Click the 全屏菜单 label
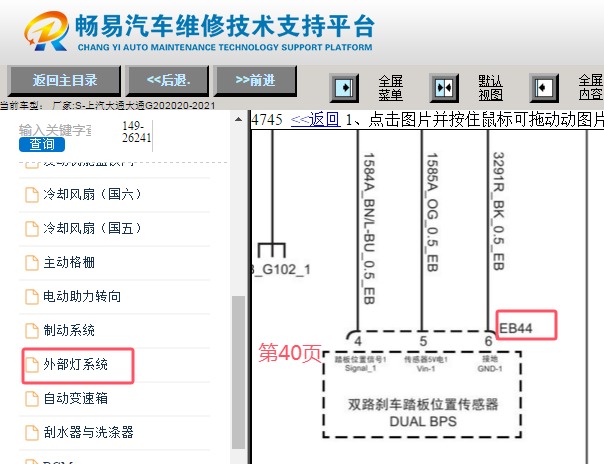Viewport: 604px width, 464px height. (391, 88)
